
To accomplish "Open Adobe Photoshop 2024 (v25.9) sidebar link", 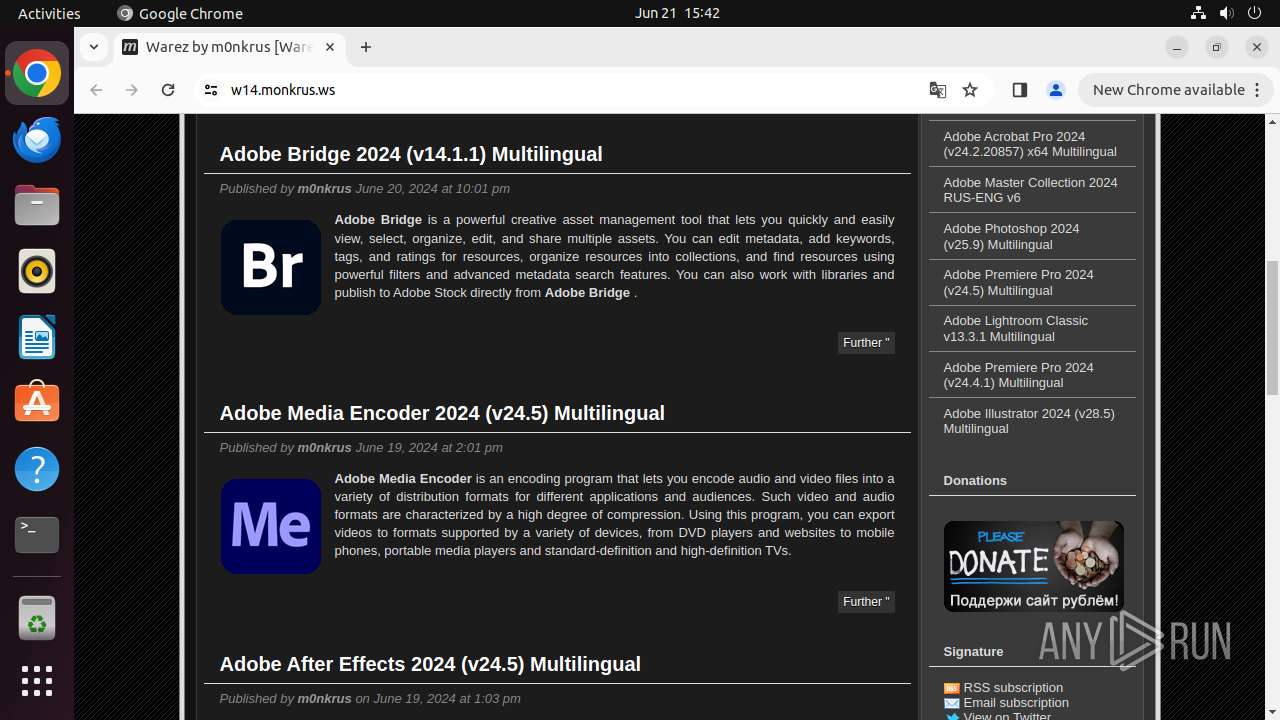I will 1011,236.
